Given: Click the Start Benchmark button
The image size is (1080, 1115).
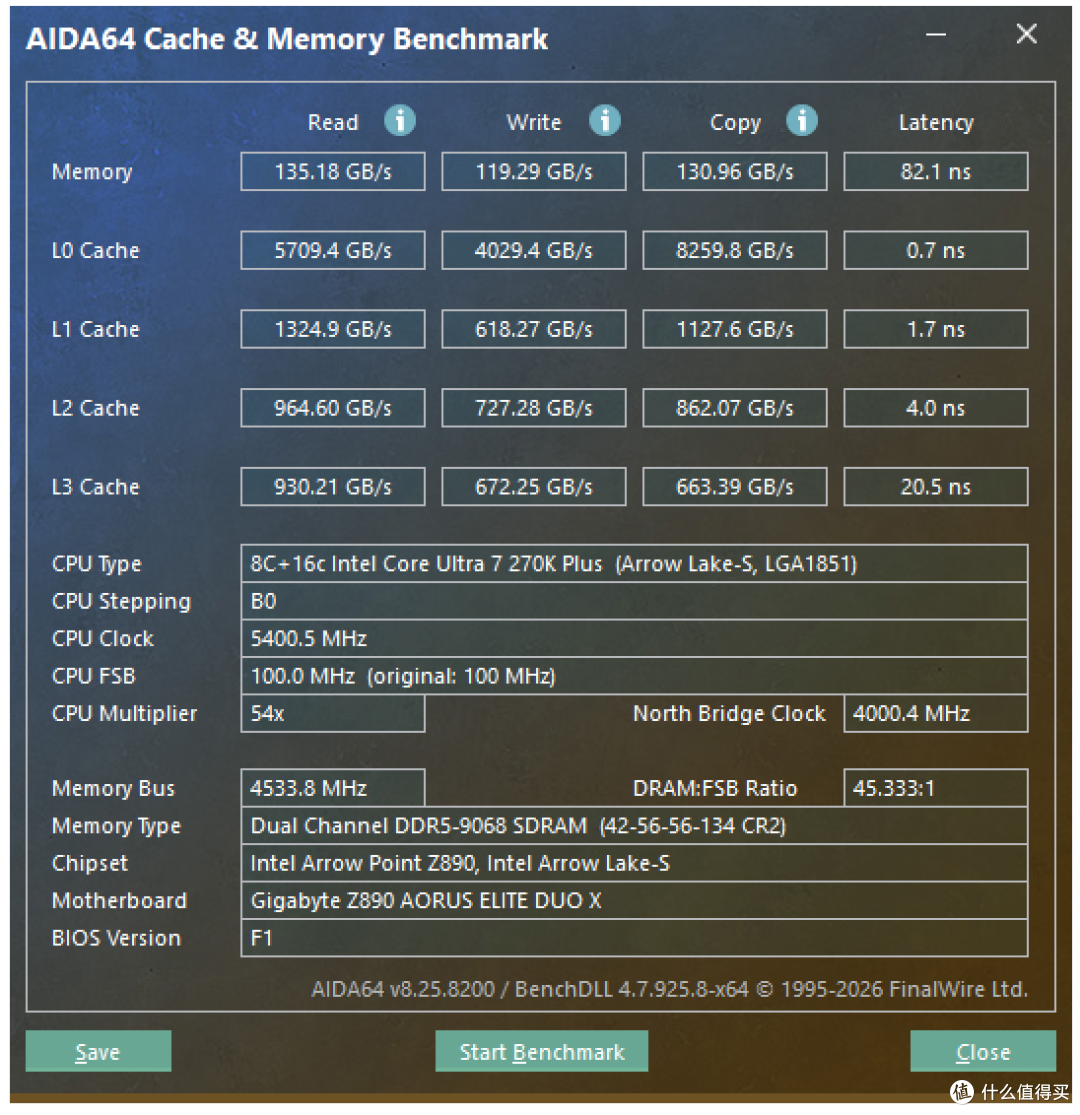Looking at the screenshot, I should [542, 1050].
